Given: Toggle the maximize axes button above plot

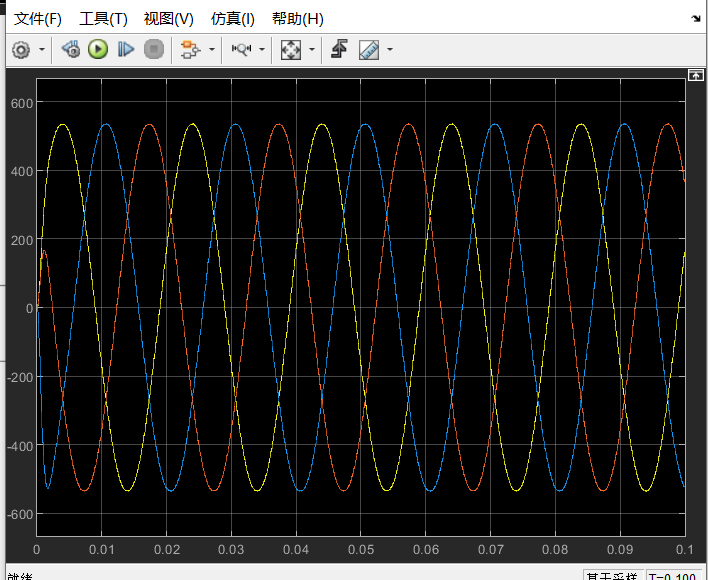Looking at the screenshot, I should 696,76.
